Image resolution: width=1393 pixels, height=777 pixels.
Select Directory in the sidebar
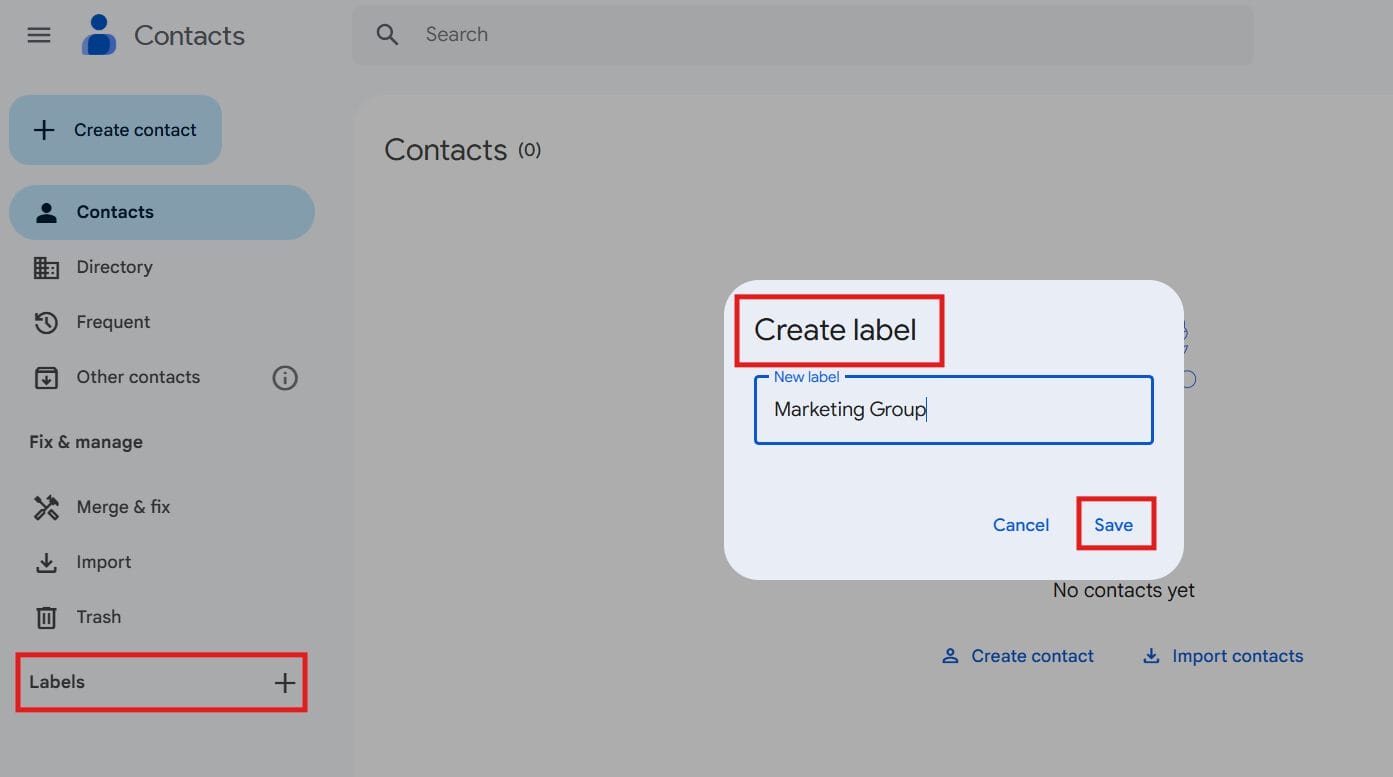114,268
